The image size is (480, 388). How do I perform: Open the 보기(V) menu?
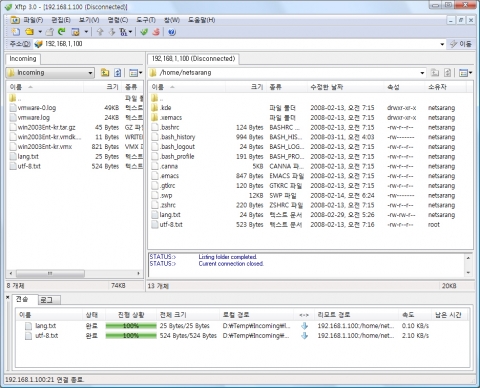tap(89, 20)
